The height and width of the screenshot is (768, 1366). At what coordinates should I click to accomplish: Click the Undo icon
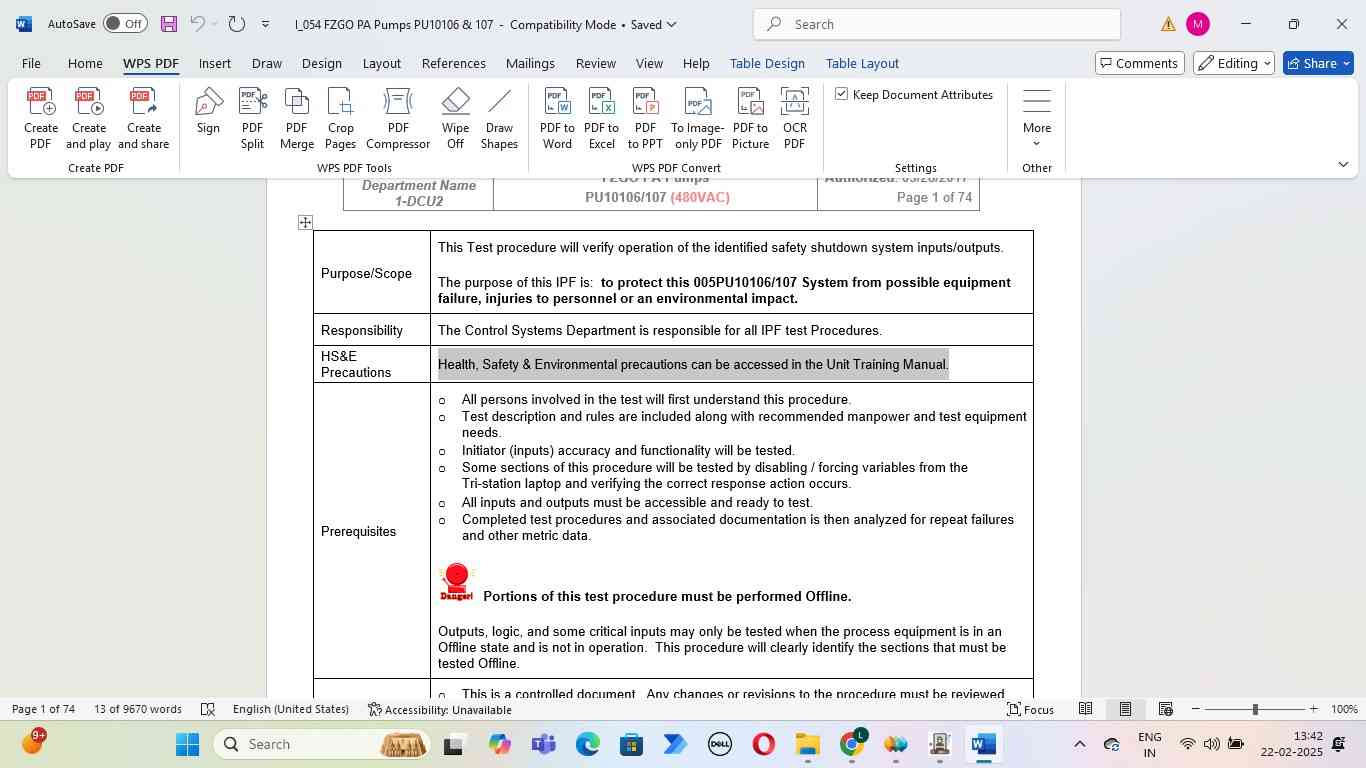197,24
